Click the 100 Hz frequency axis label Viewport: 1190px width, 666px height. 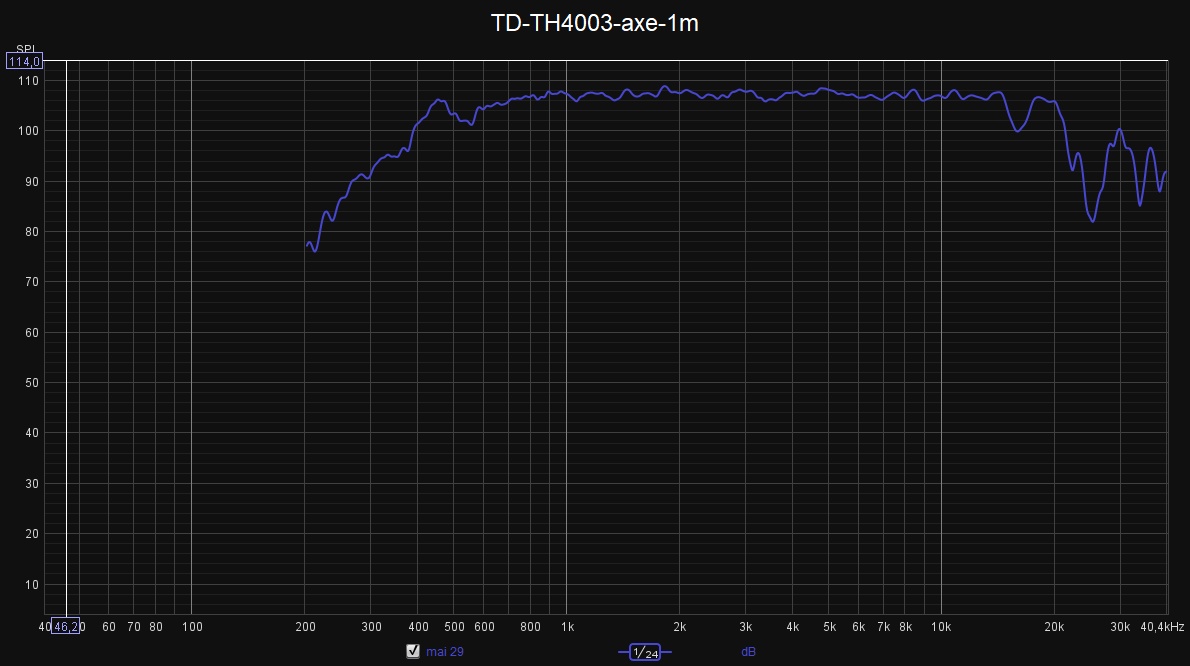tap(191, 627)
